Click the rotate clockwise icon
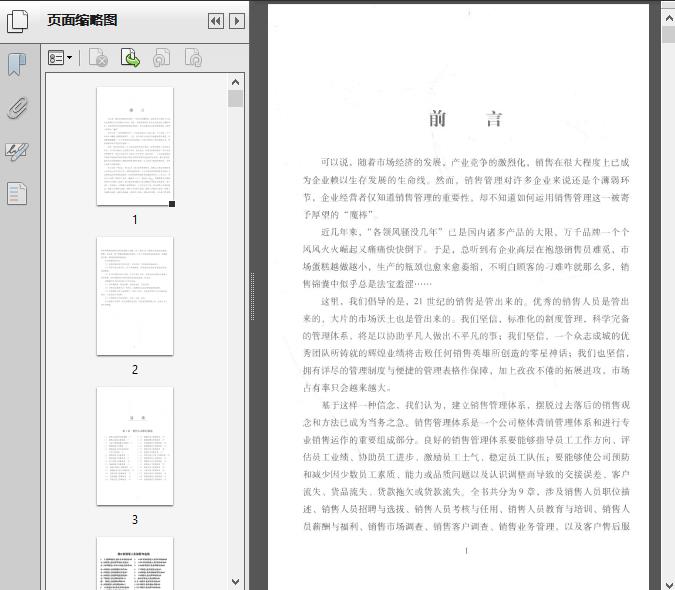 click(x=193, y=58)
